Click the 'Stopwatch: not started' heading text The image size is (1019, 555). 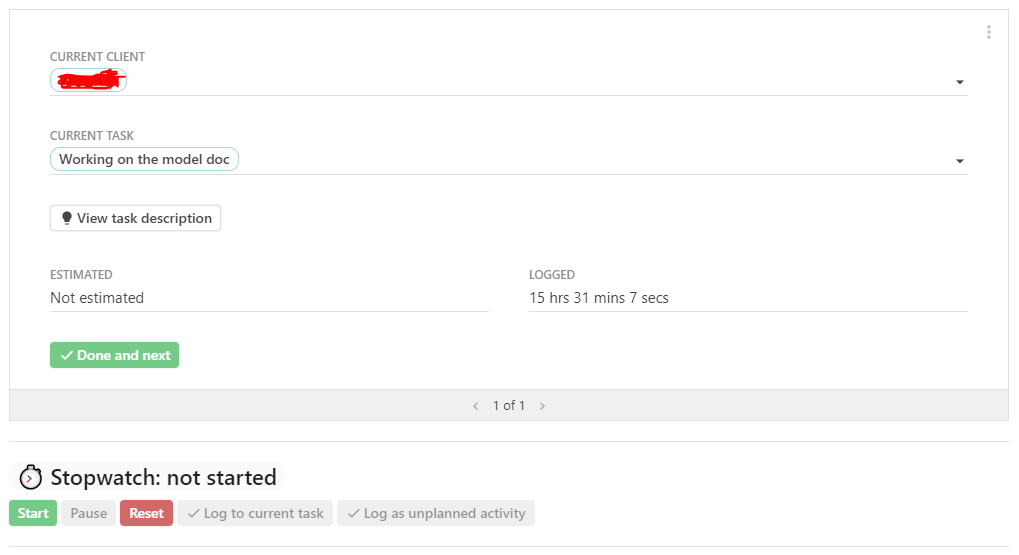coord(163,477)
